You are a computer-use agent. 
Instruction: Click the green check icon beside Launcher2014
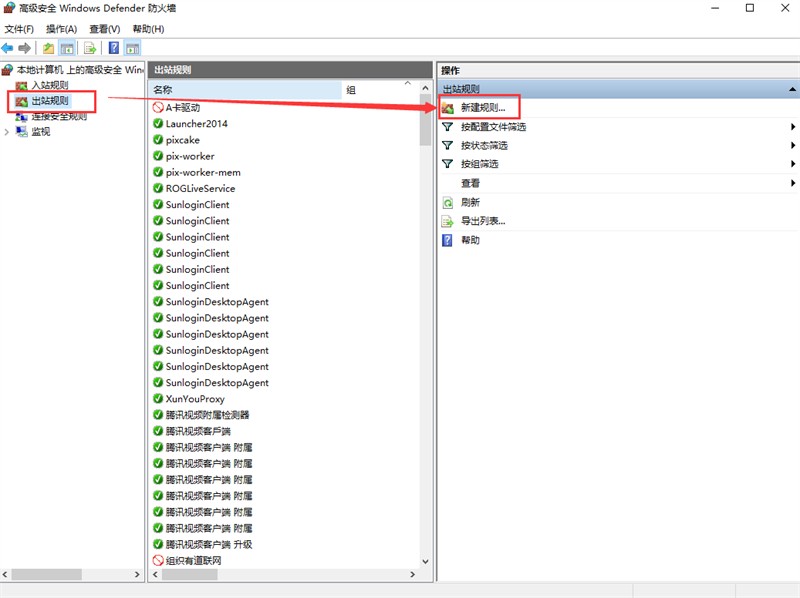158,124
